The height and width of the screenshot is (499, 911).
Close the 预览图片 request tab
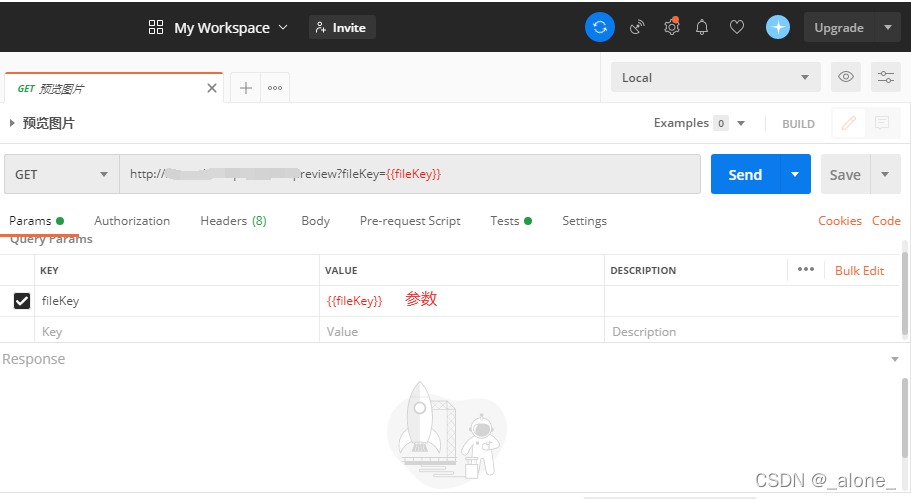[x=212, y=88]
